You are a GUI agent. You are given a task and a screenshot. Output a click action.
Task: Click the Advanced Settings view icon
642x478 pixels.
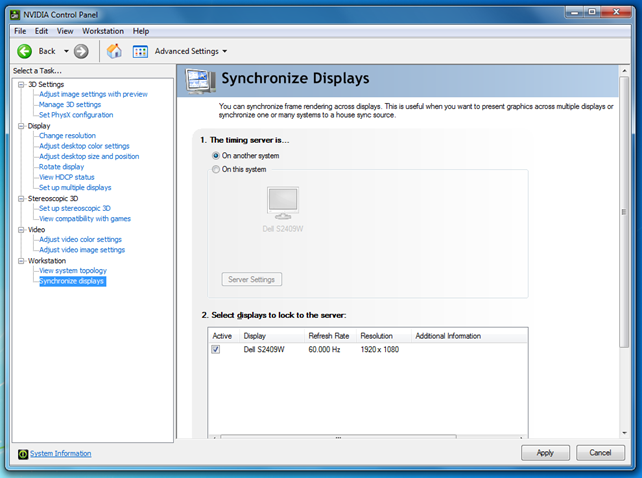point(141,51)
